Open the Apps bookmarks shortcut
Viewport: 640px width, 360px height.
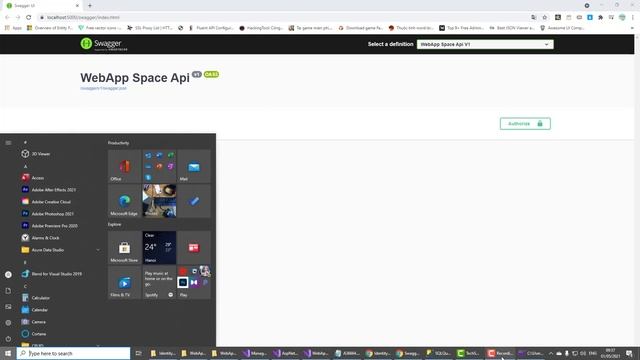pyautogui.click(x=13, y=28)
